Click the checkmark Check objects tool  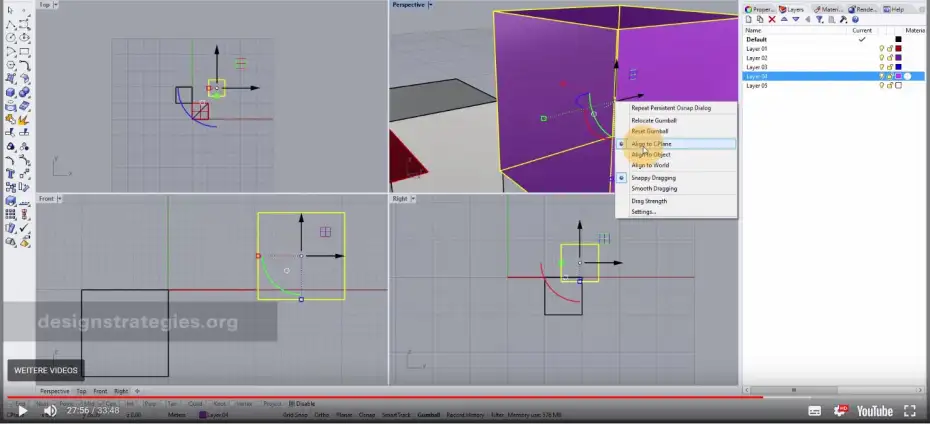click(24, 228)
